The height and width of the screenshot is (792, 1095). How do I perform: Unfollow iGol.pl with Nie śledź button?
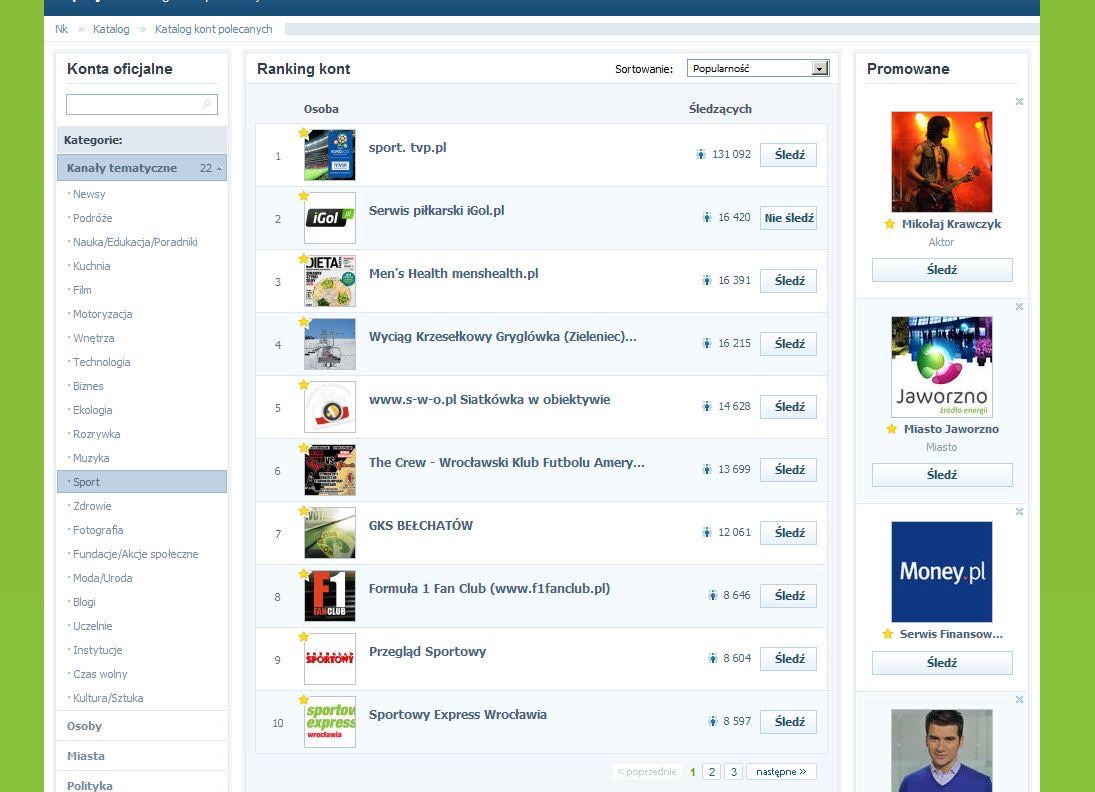pyautogui.click(x=788, y=218)
